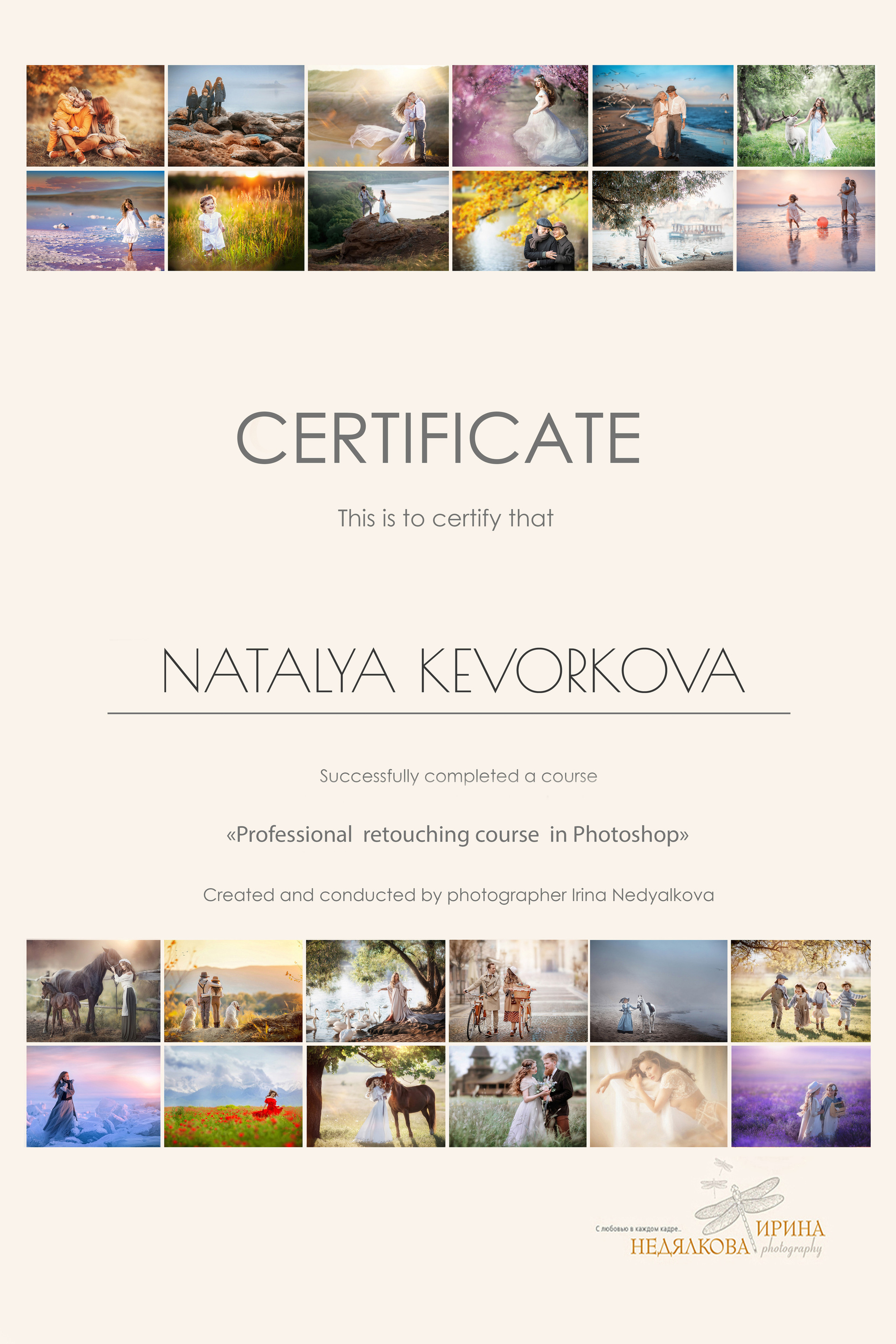Select the children in lavender field photo

click(801, 1096)
